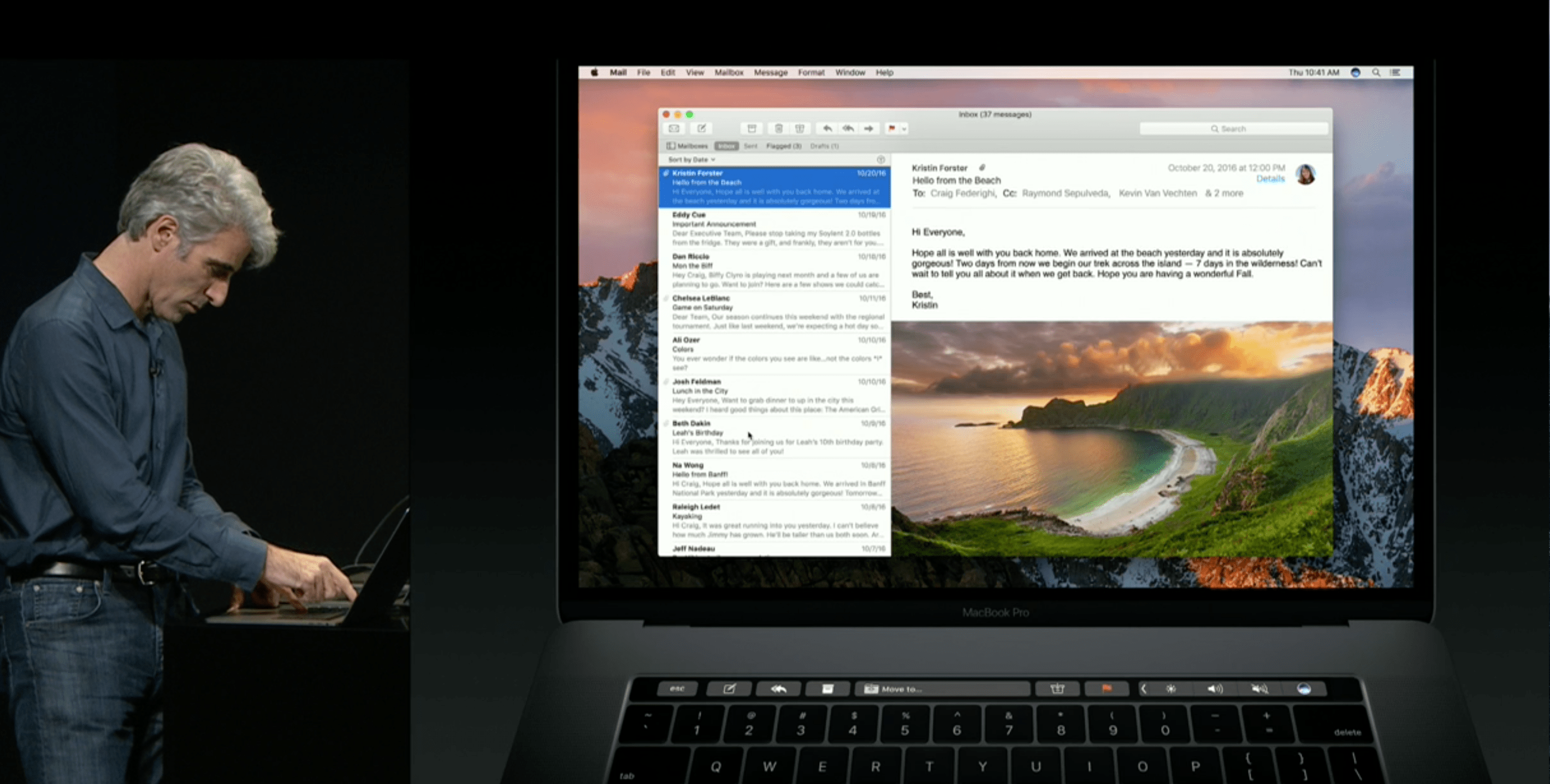
Task: Click the Details link in the message header
Action: click(1270, 179)
